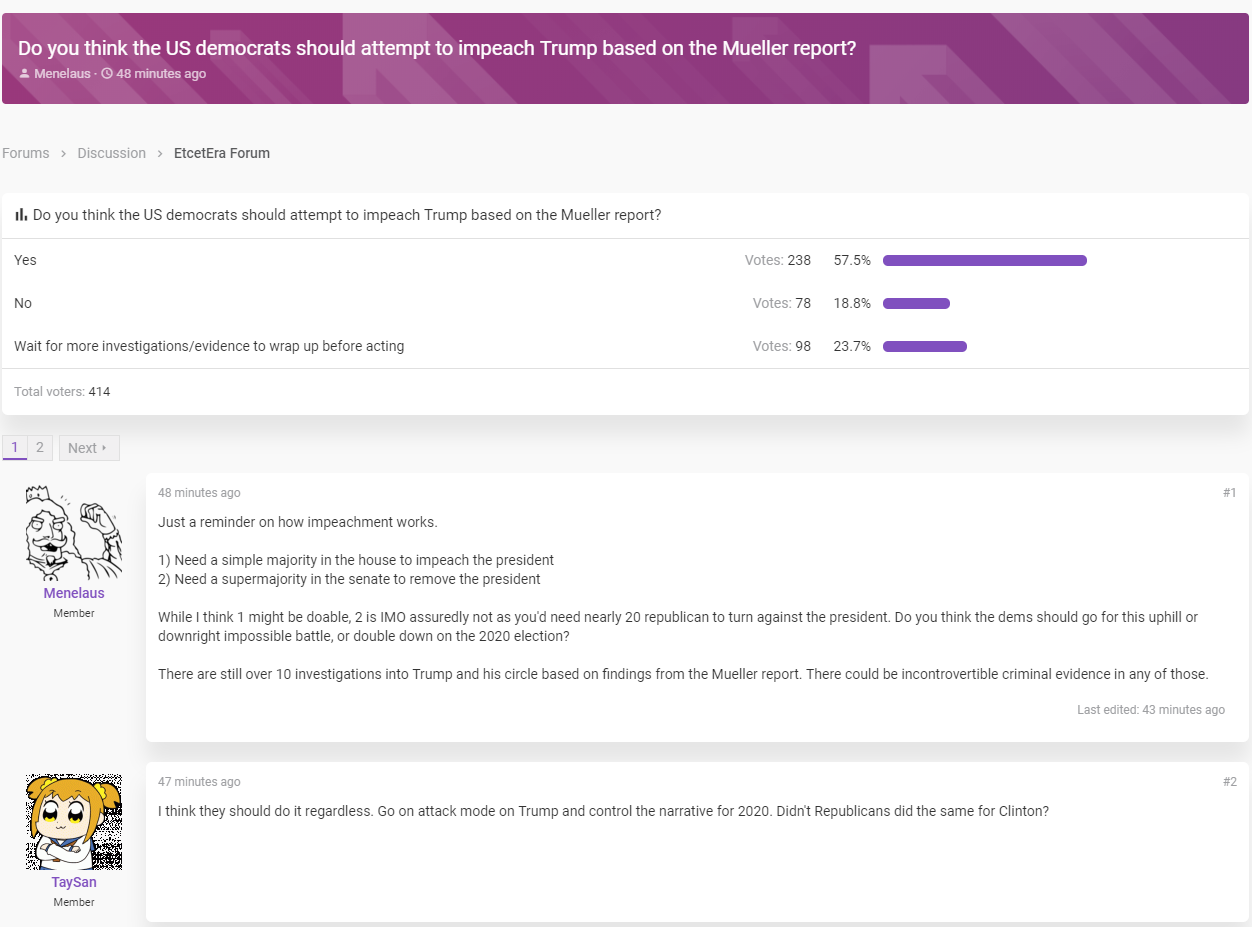Open Menelaus's king avatar image
The height and width of the screenshot is (927, 1252).
tap(74, 532)
